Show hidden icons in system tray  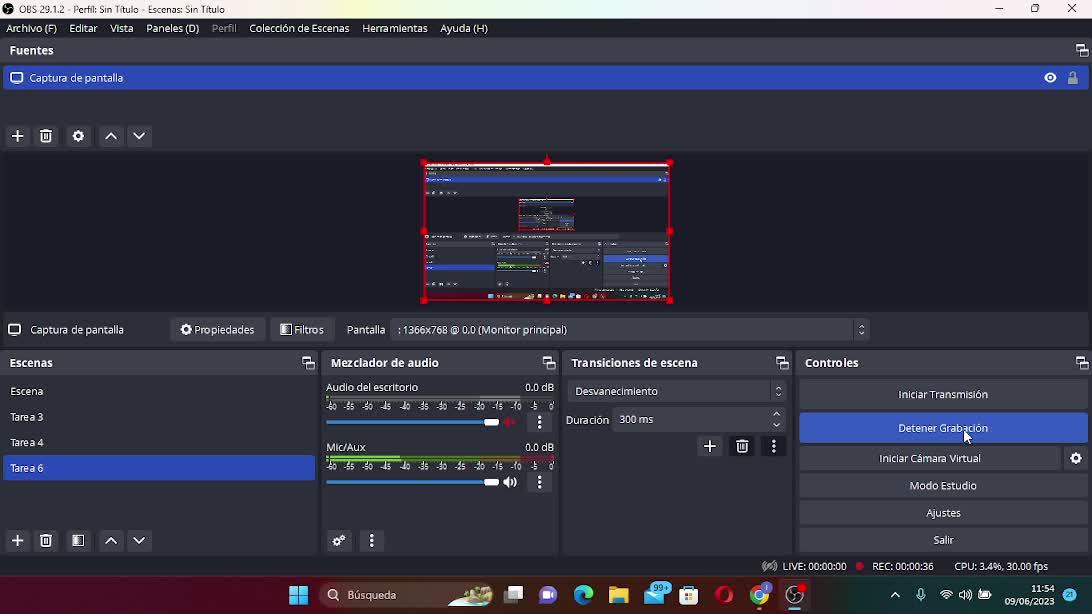pos(895,595)
